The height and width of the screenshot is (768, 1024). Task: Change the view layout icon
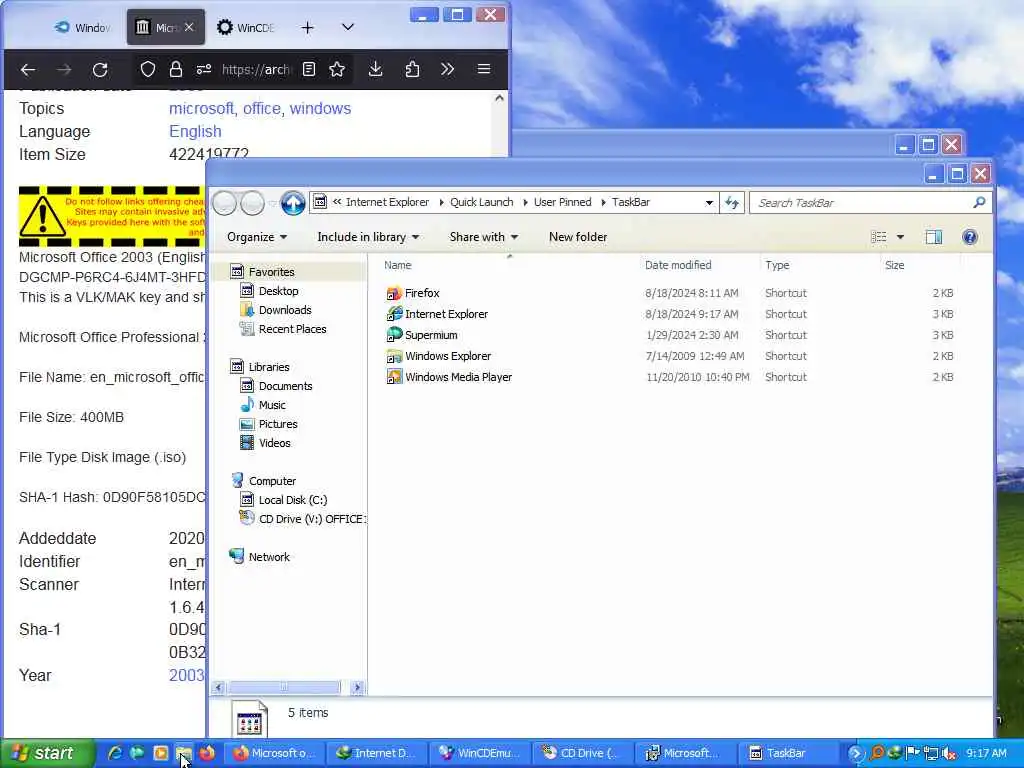(x=879, y=237)
